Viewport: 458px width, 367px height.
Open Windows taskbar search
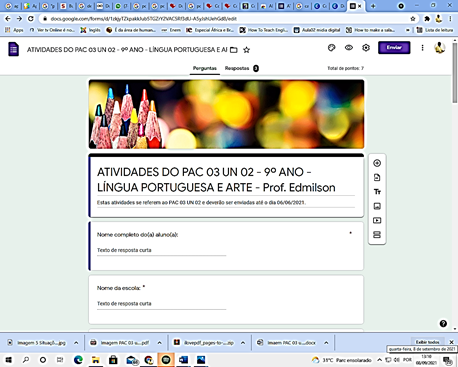pos(26,360)
